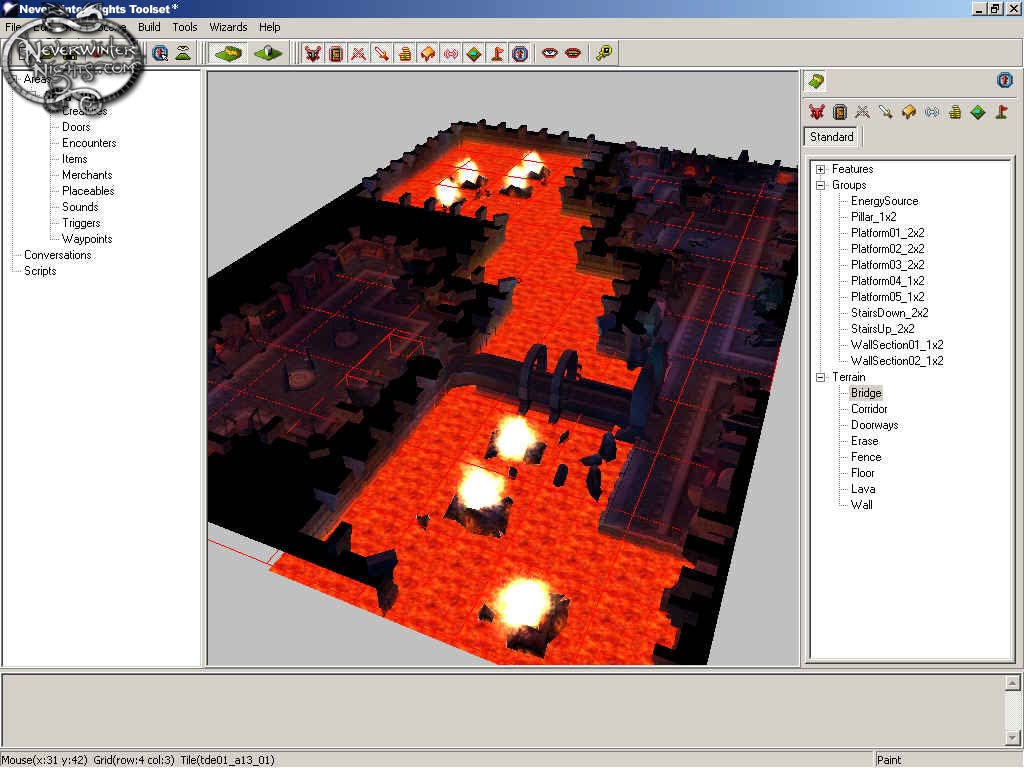Switch to the Standard tab
The image size is (1024, 768).
(x=831, y=137)
